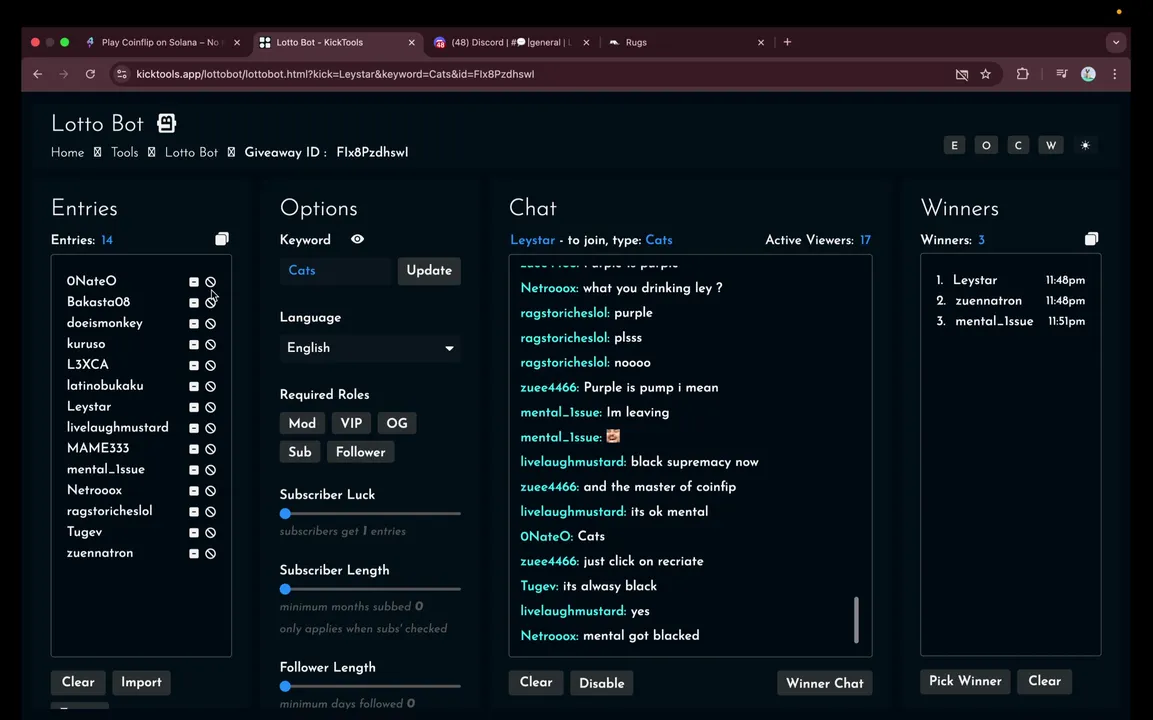The height and width of the screenshot is (720, 1153).
Task: Click the Follower Length slider handle
Action: pos(285,687)
